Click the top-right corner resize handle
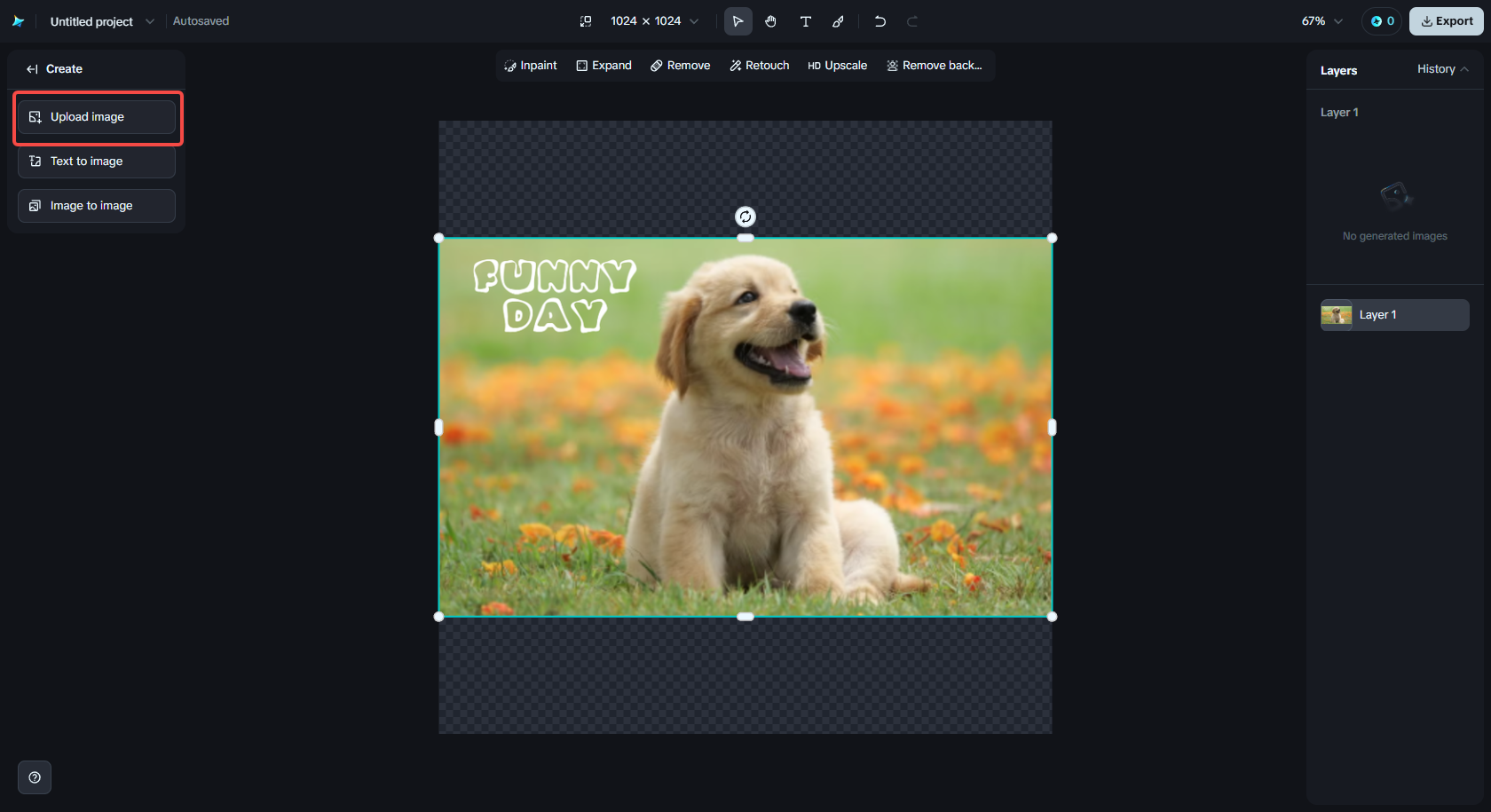 [x=1053, y=238]
